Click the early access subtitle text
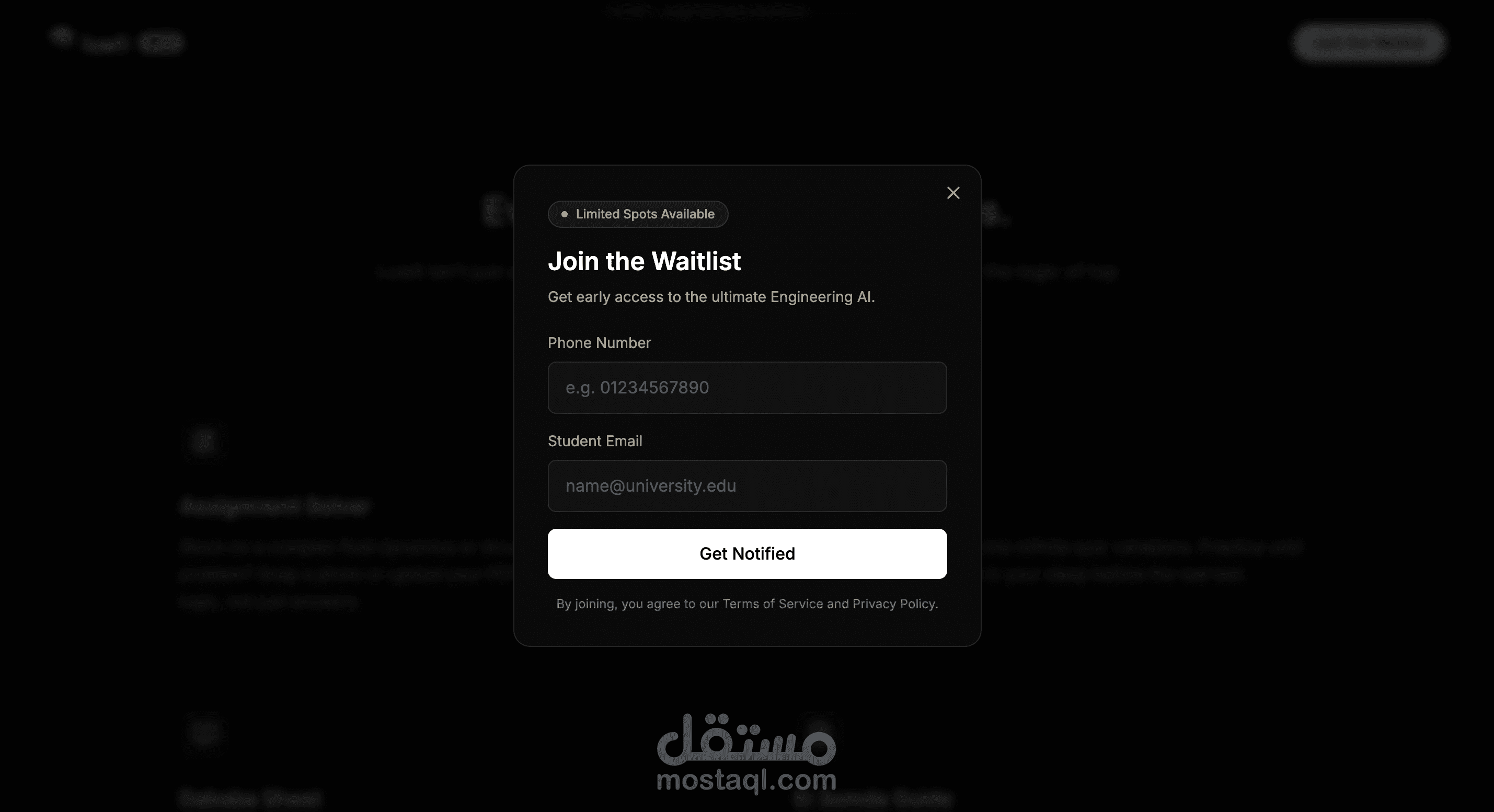 (711, 297)
